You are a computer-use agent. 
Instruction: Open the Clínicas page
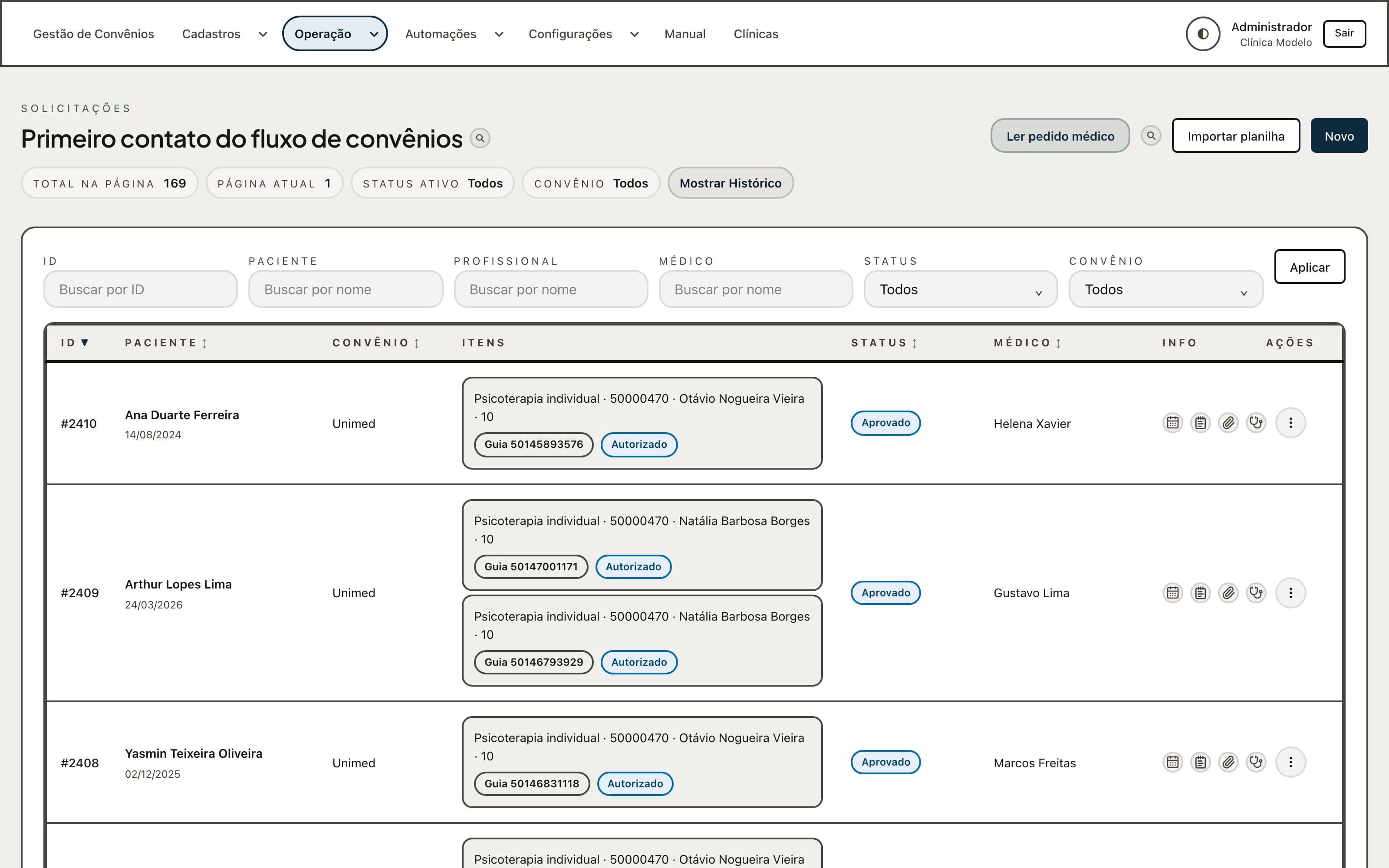[x=755, y=34]
